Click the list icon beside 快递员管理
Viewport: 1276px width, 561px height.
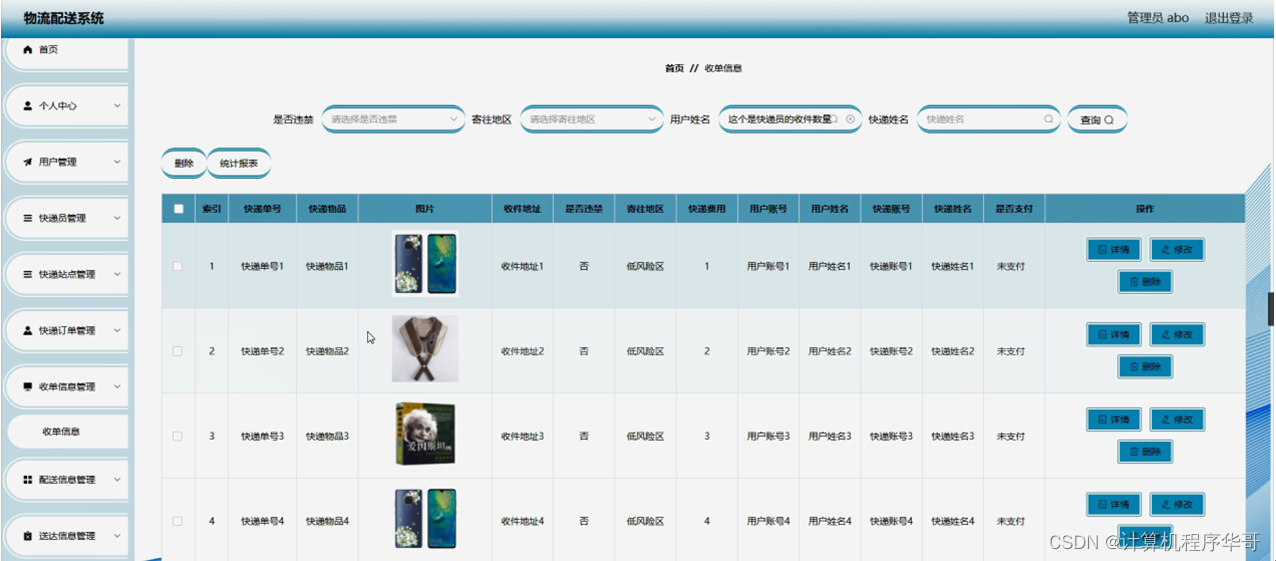coord(28,218)
